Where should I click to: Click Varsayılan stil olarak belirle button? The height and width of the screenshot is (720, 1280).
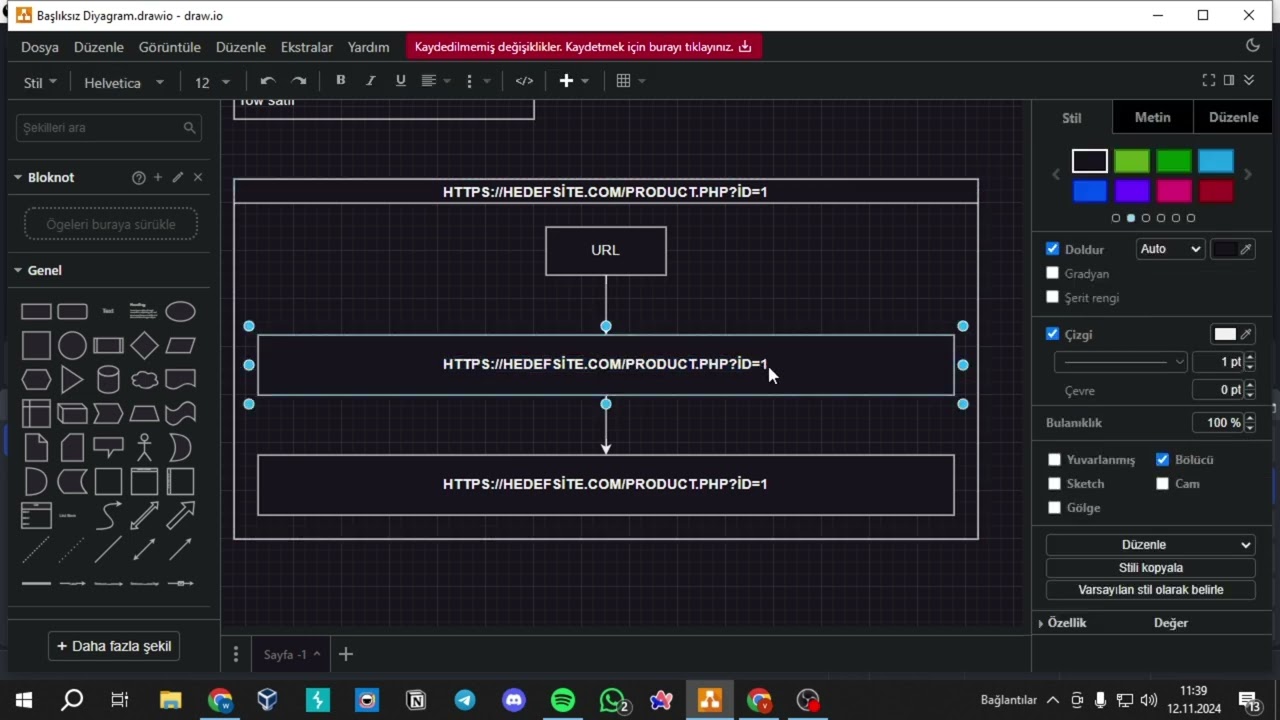(1150, 590)
